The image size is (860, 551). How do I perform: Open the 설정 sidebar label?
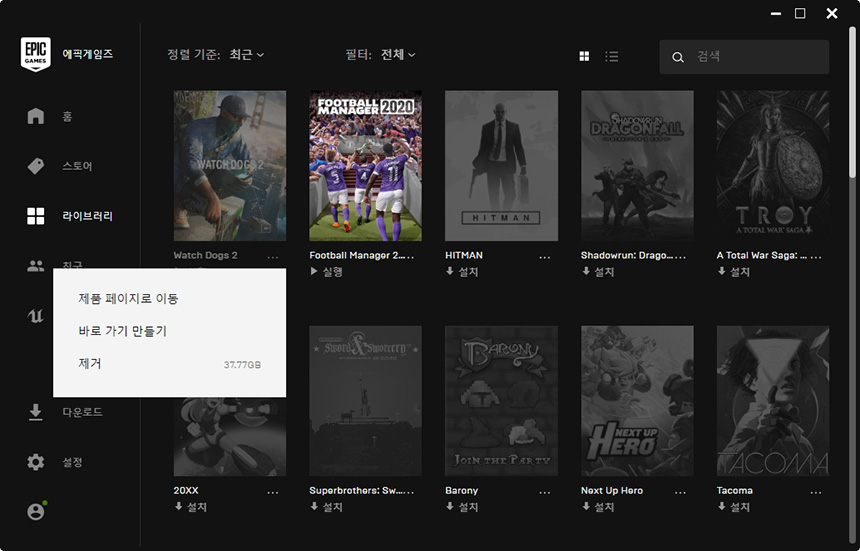(x=72, y=462)
